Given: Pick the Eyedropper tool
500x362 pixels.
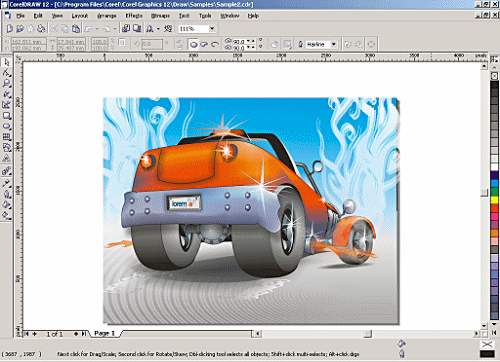Looking at the screenshot, I should pos(7,183).
